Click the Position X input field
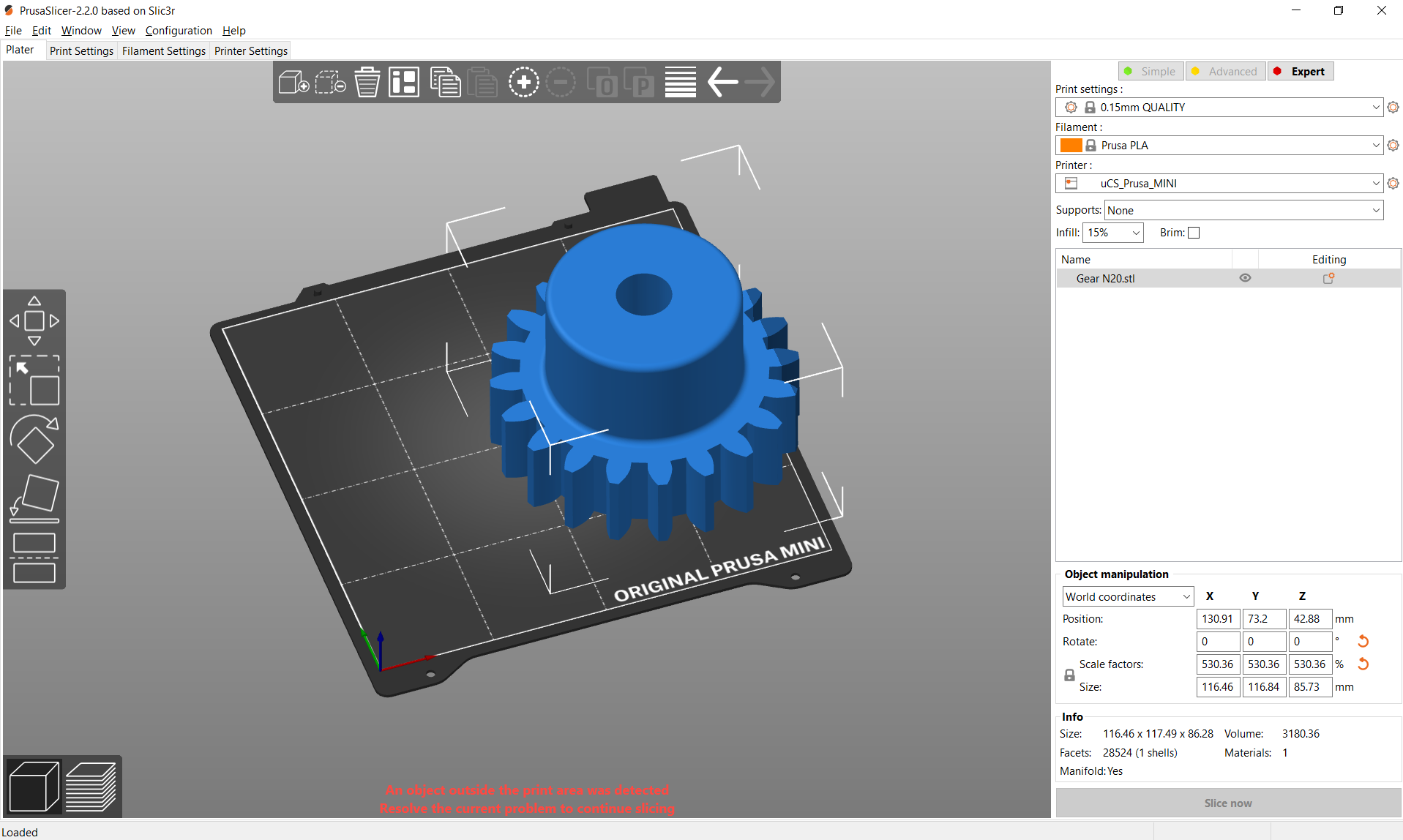 click(1218, 619)
